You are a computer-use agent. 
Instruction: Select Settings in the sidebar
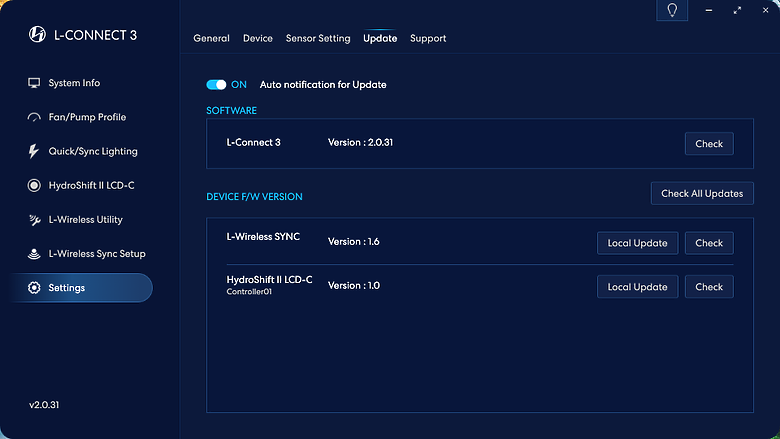click(82, 288)
